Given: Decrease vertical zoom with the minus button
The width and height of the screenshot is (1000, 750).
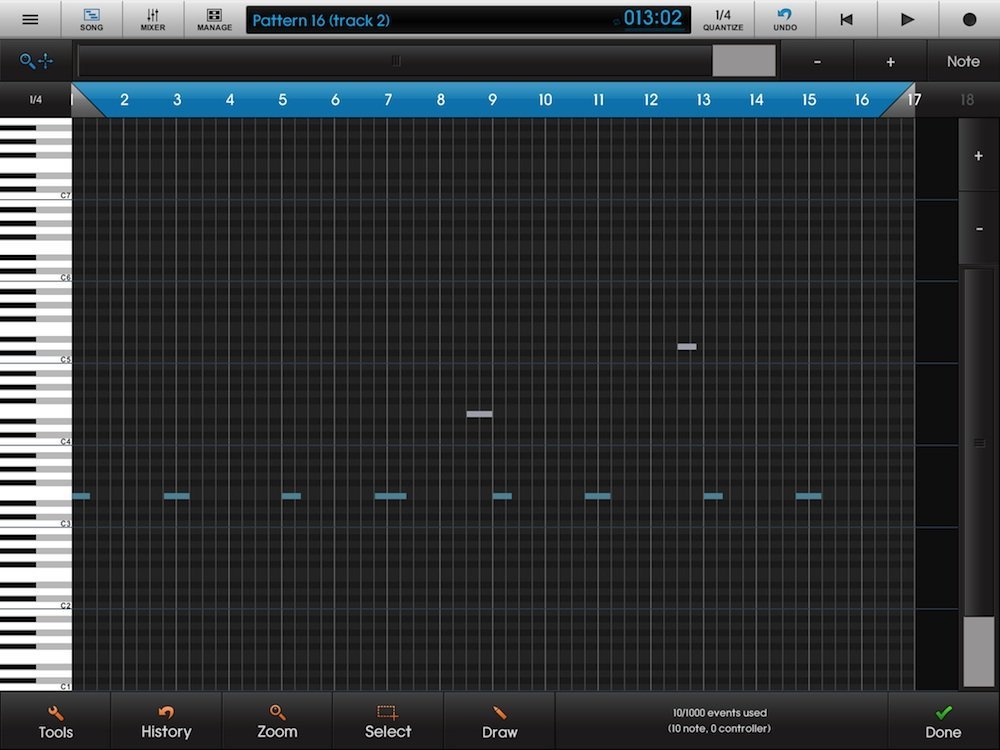Looking at the screenshot, I should point(978,228).
